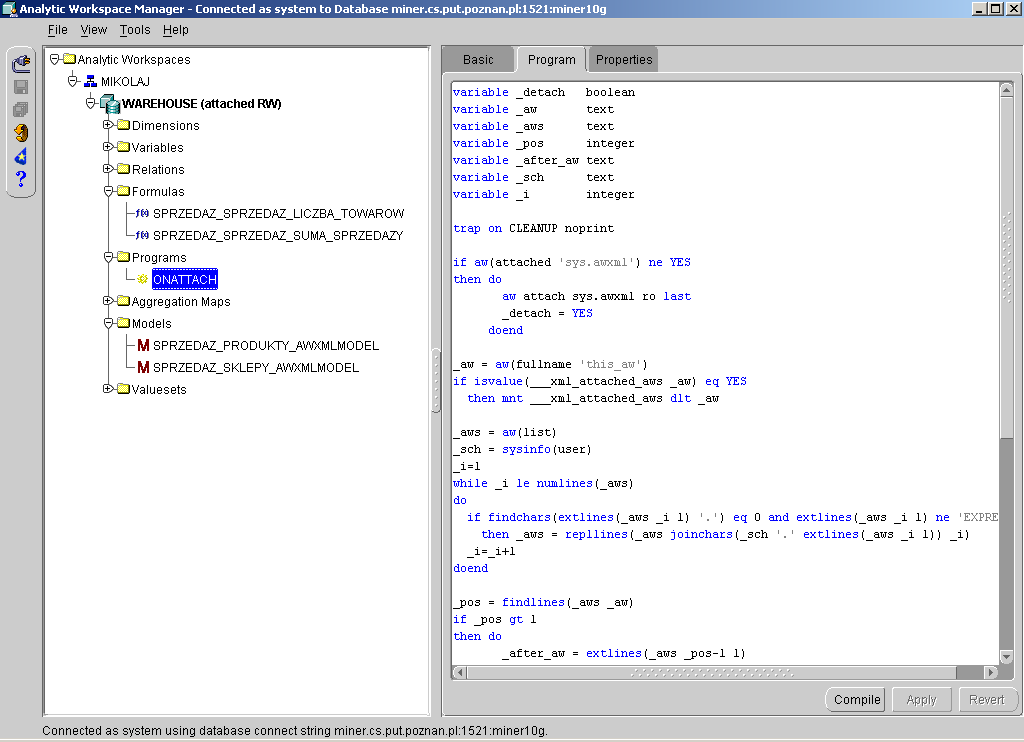Click the grayed stacked floppies save-all icon

pyautogui.click(x=21, y=110)
